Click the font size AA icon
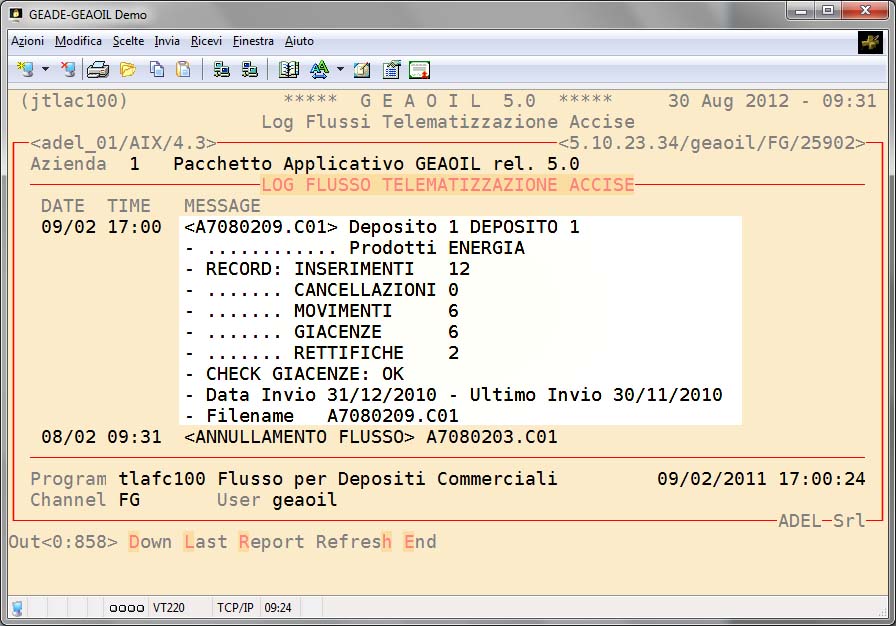896x626 pixels. [319, 69]
